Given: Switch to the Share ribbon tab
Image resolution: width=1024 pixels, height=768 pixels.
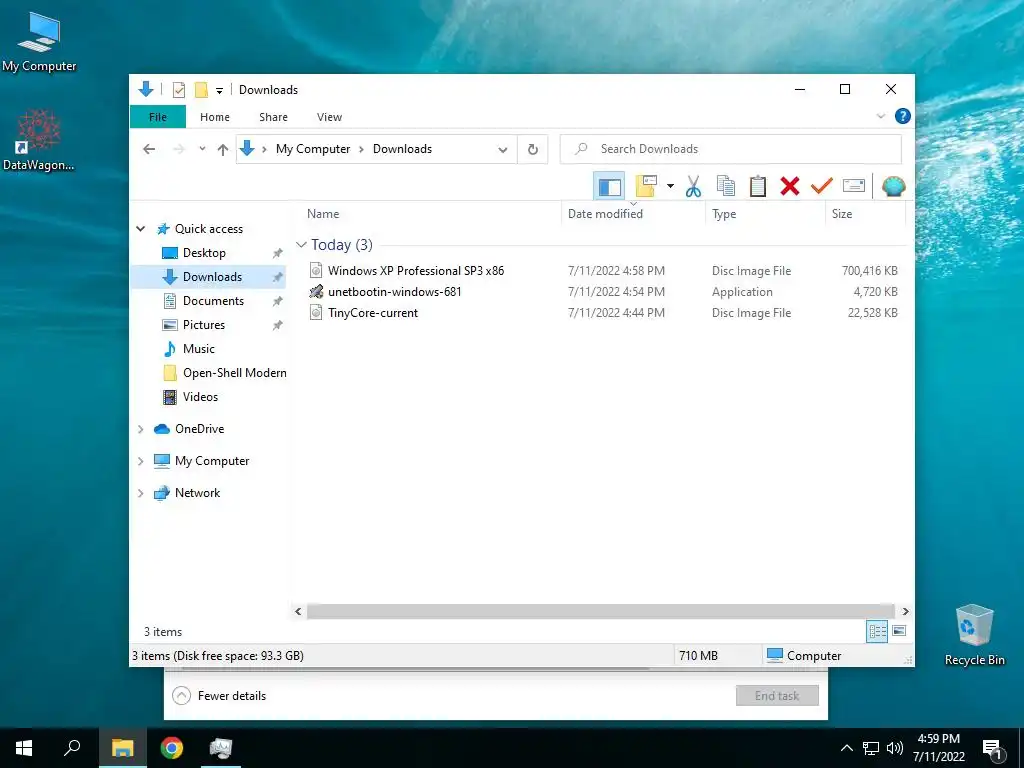Looking at the screenshot, I should click(x=273, y=117).
